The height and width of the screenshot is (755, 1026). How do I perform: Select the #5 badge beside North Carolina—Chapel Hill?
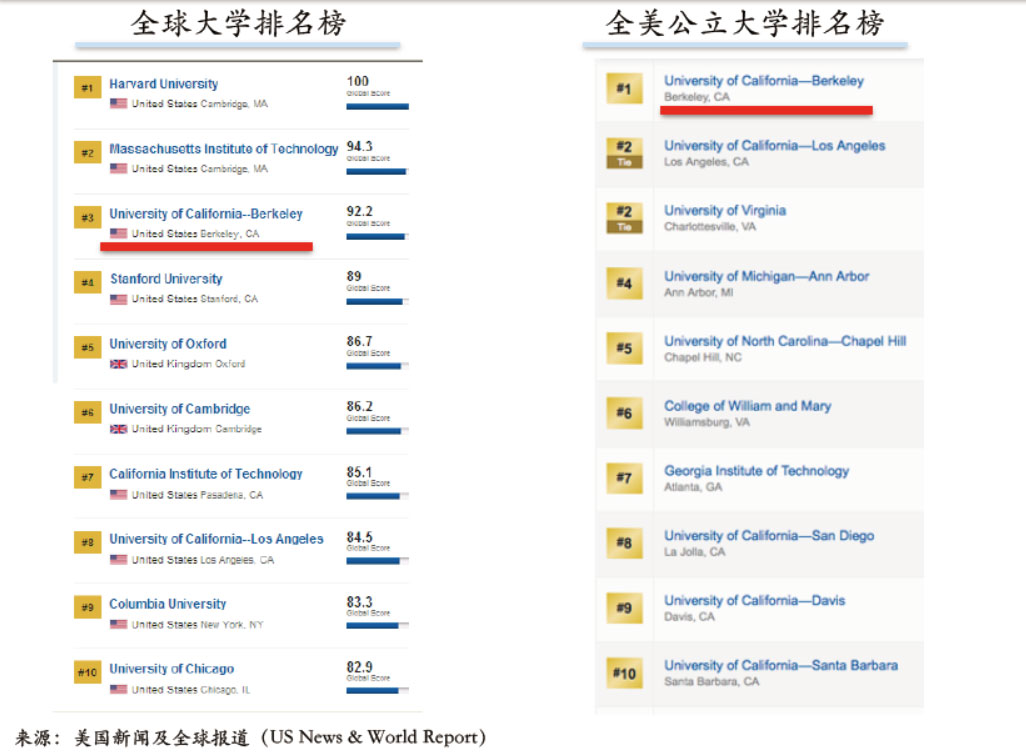(624, 348)
